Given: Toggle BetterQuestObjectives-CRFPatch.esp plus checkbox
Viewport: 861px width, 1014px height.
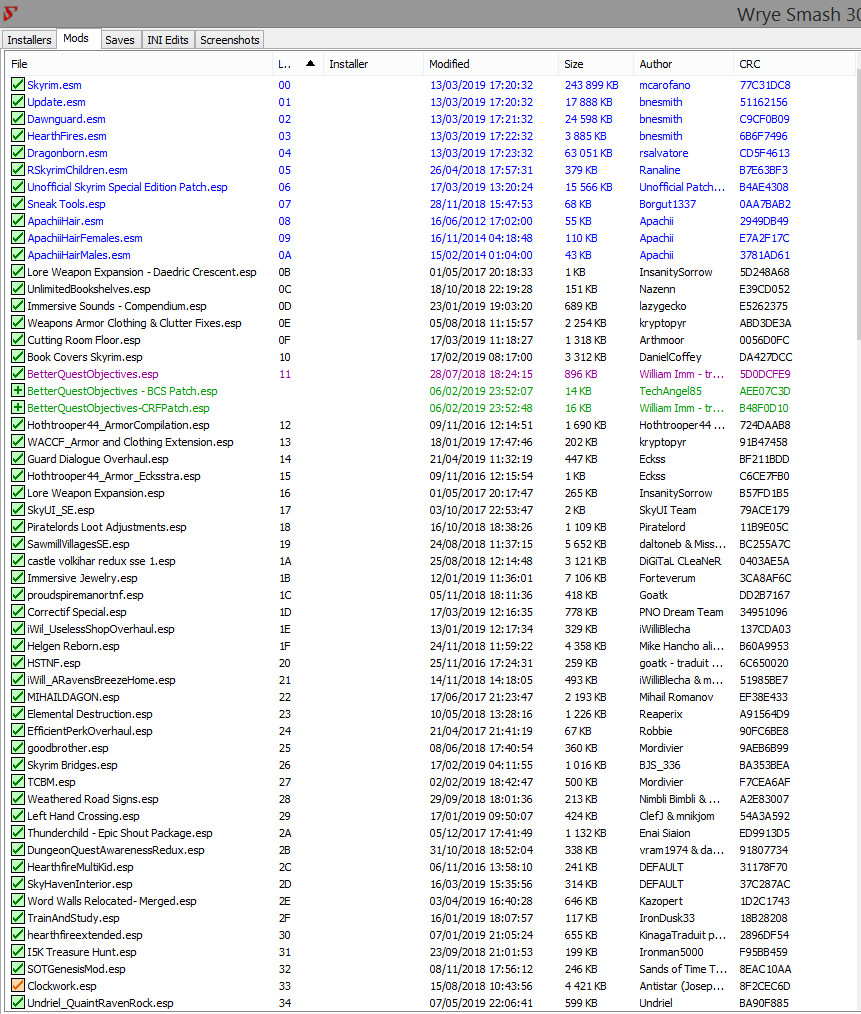Looking at the screenshot, I should (17, 408).
